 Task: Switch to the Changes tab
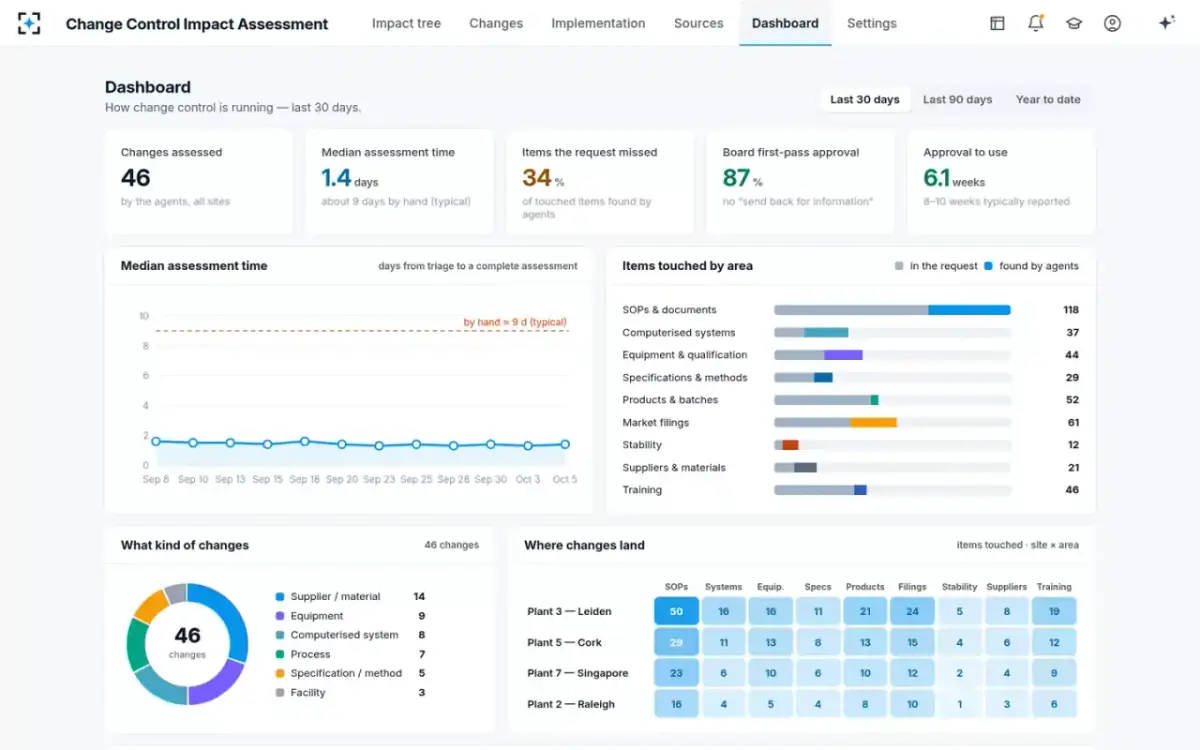(496, 23)
